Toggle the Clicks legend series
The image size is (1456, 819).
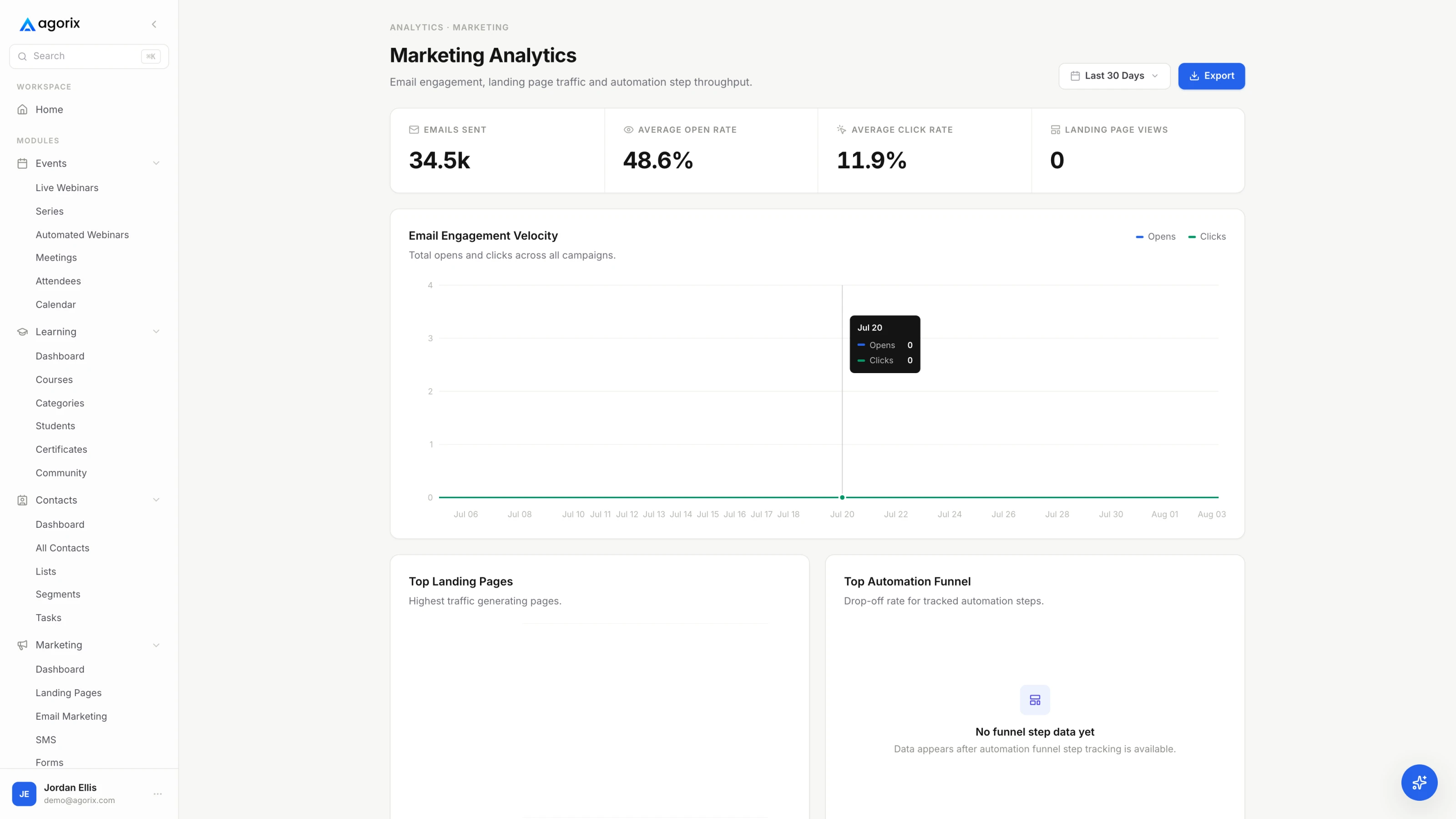pos(1207,237)
